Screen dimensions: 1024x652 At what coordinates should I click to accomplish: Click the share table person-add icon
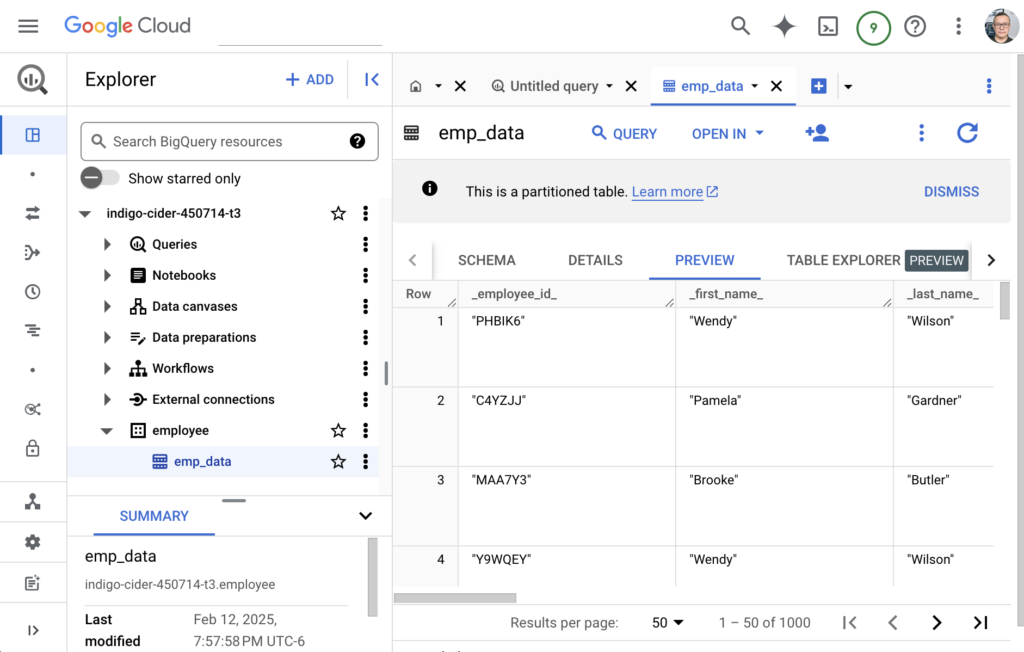pos(817,133)
